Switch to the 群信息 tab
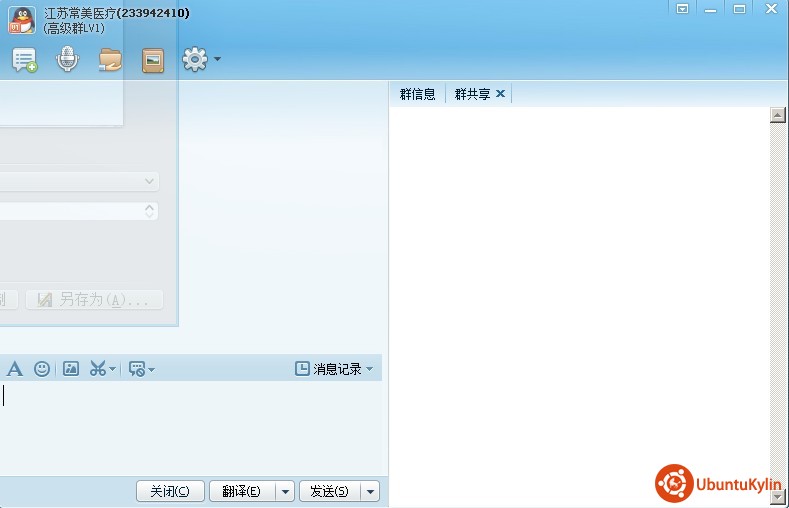 coord(417,94)
